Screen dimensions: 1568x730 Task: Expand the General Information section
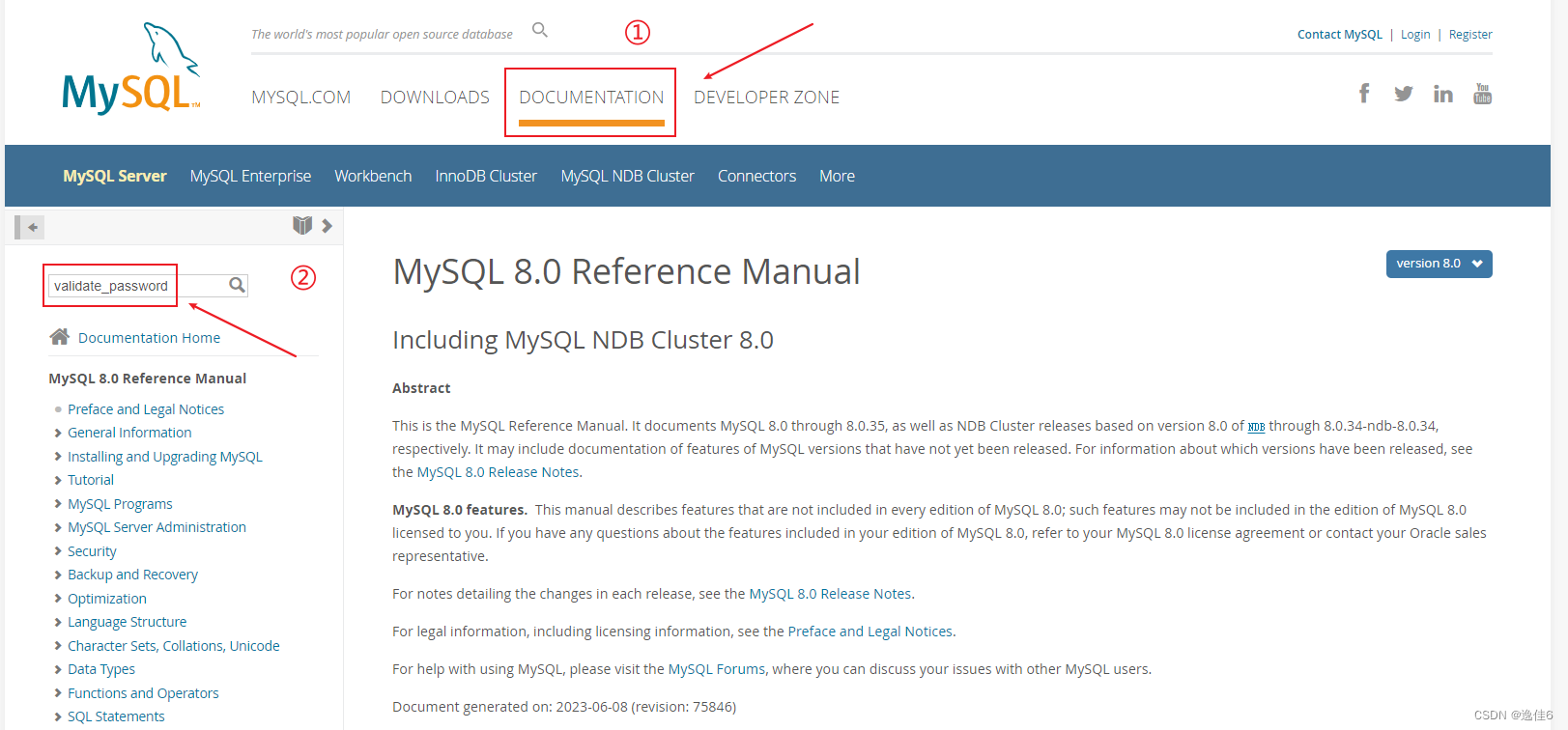click(x=58, y=433)
